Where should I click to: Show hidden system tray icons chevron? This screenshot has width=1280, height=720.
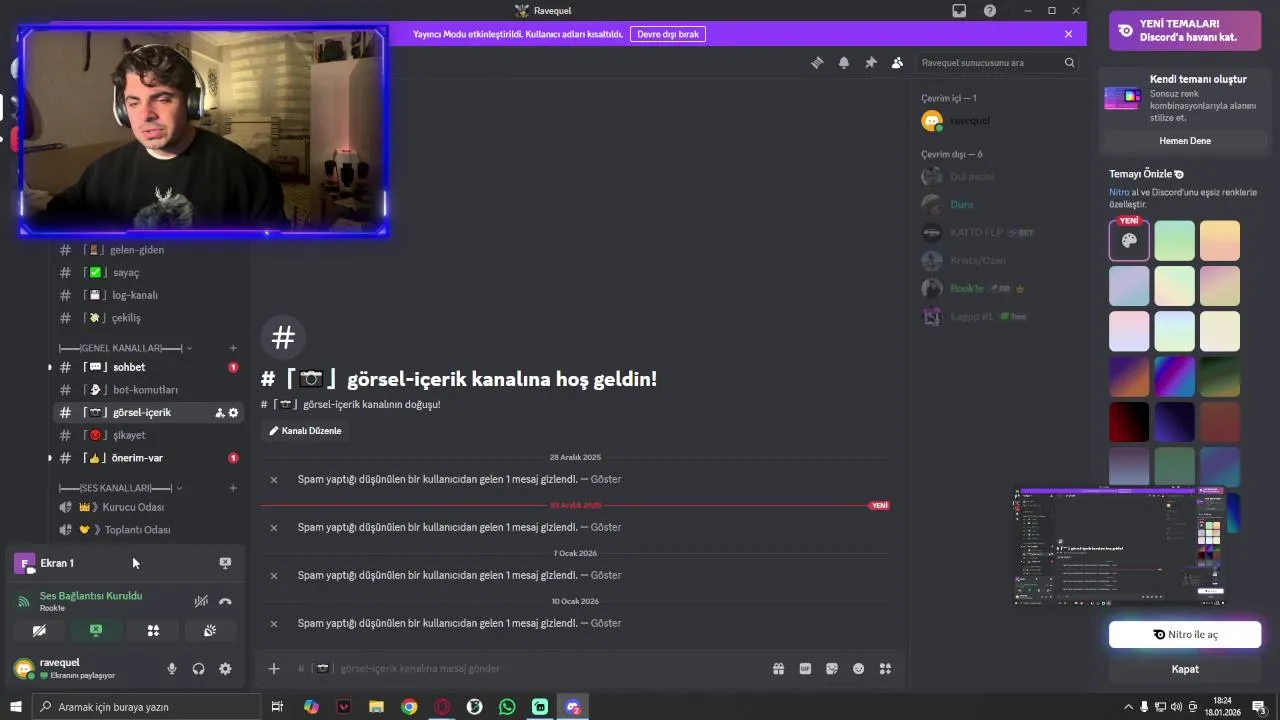[1129, 707]
